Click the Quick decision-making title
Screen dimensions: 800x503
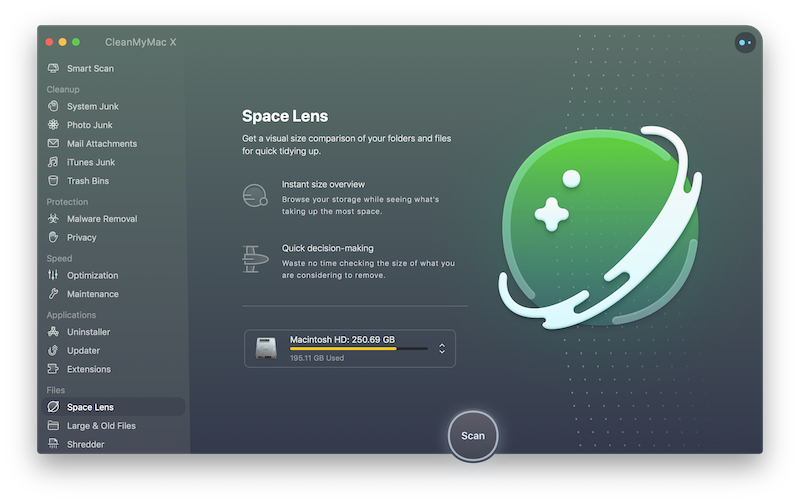[x=328, y=248]
